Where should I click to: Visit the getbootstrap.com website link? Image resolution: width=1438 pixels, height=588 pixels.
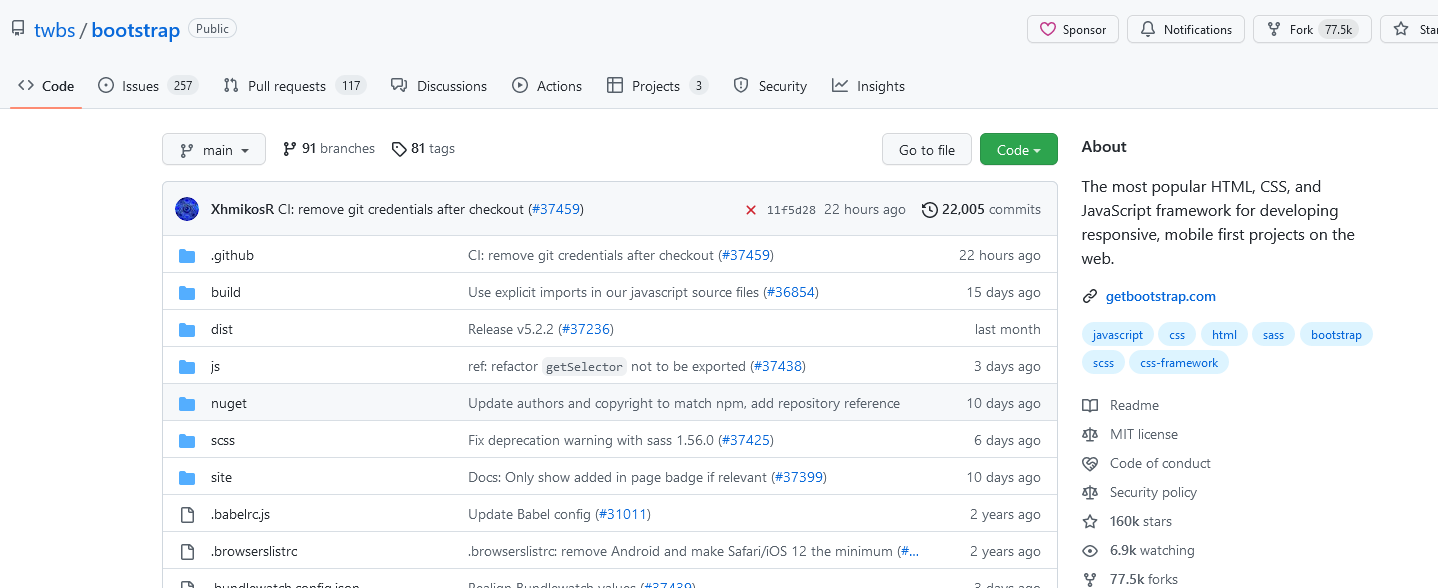pos(1161,296)
